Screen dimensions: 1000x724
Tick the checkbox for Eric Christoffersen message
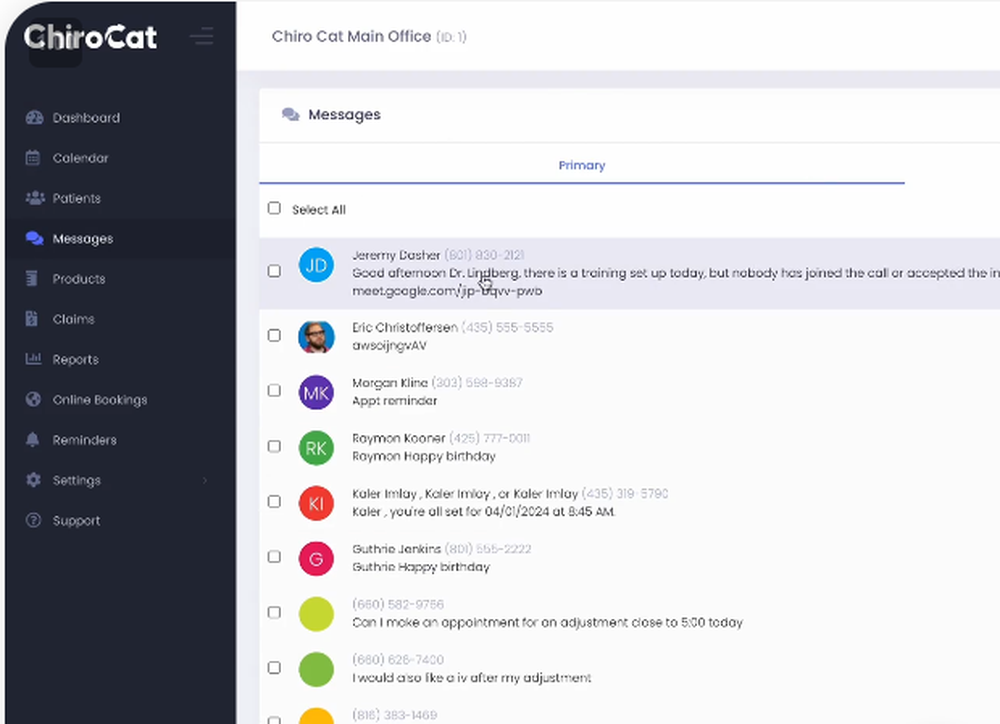point(274,335)
